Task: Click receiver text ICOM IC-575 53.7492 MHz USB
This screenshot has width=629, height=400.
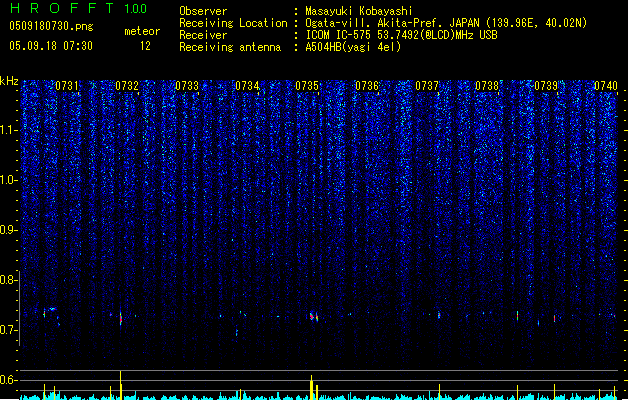Action: (x=402, y=35)
